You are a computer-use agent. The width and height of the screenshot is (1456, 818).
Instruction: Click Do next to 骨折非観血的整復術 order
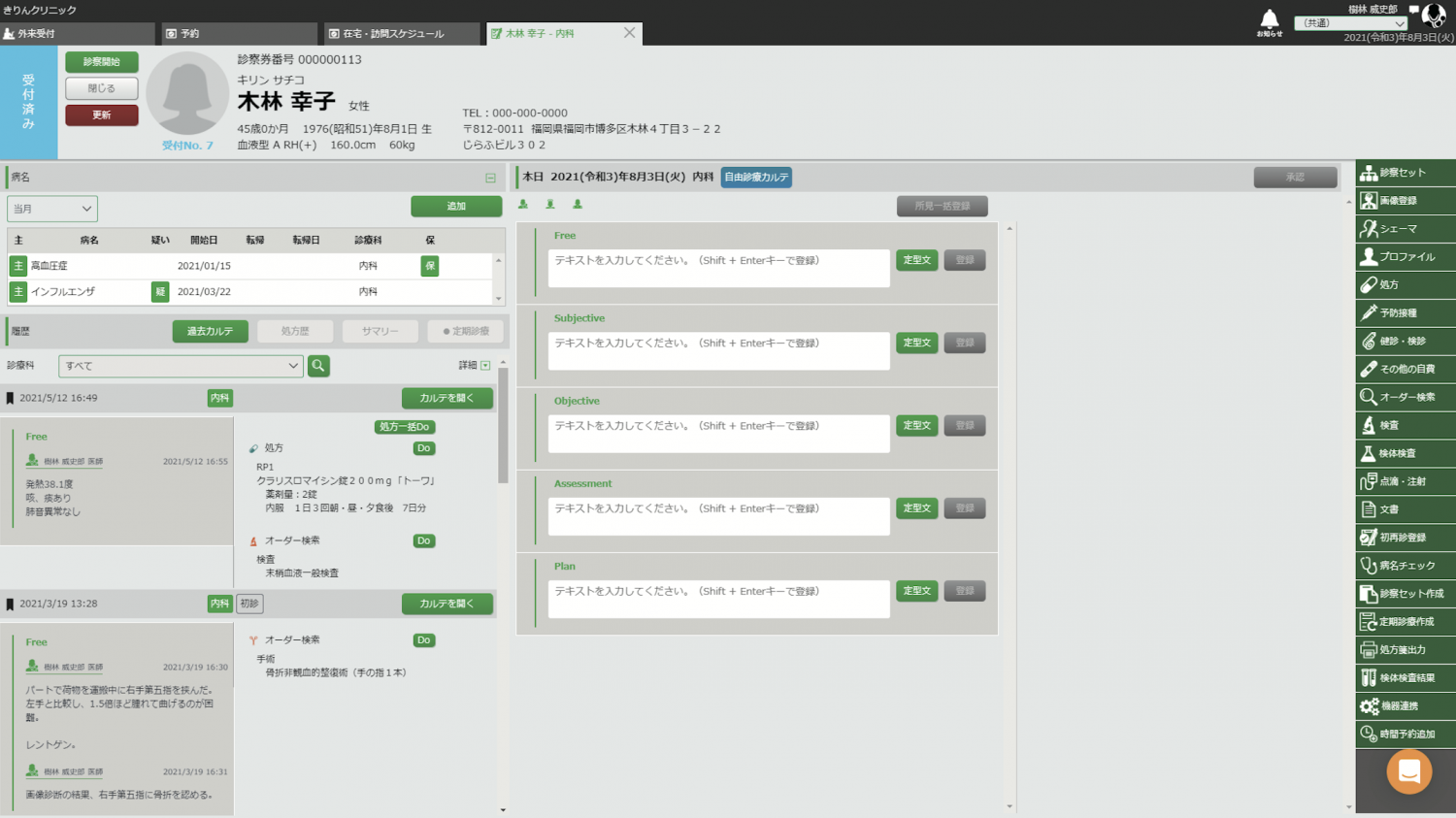pyautogui.click(x=424, y=640)
